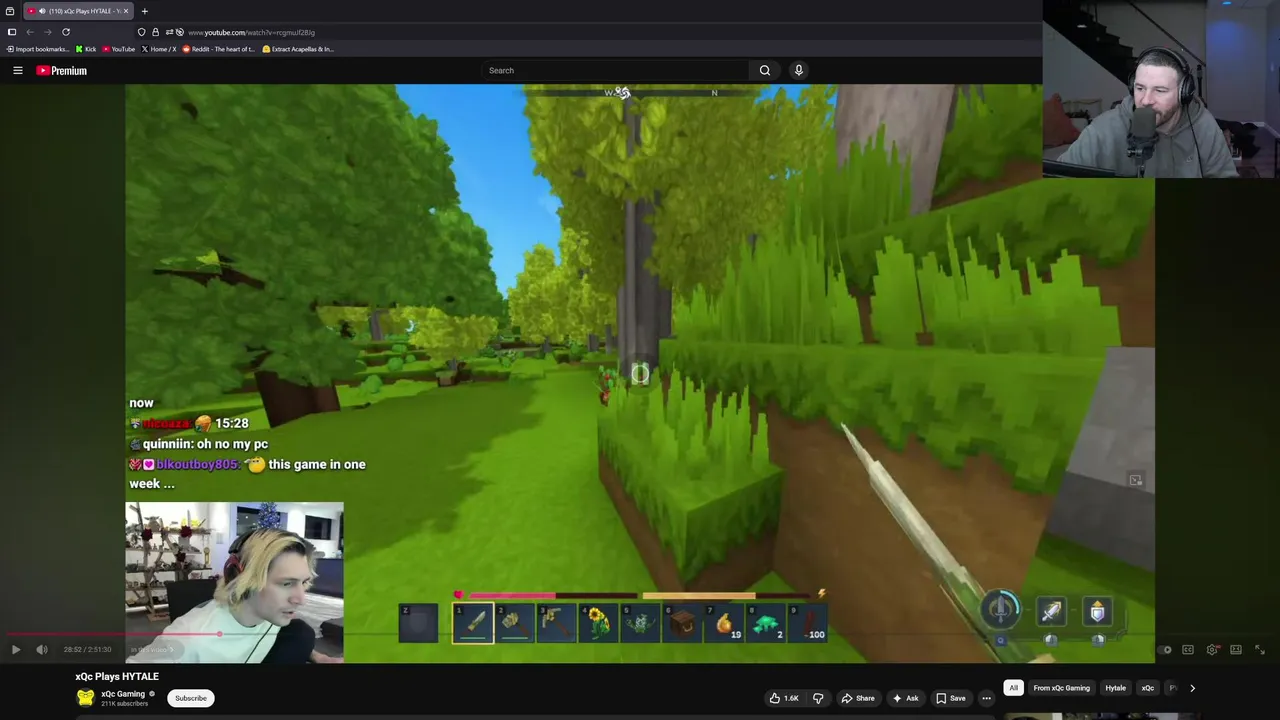This screenshot has width=1280, height=720.
Task: Open a new browser tab with plus
Action: (144, 11)
